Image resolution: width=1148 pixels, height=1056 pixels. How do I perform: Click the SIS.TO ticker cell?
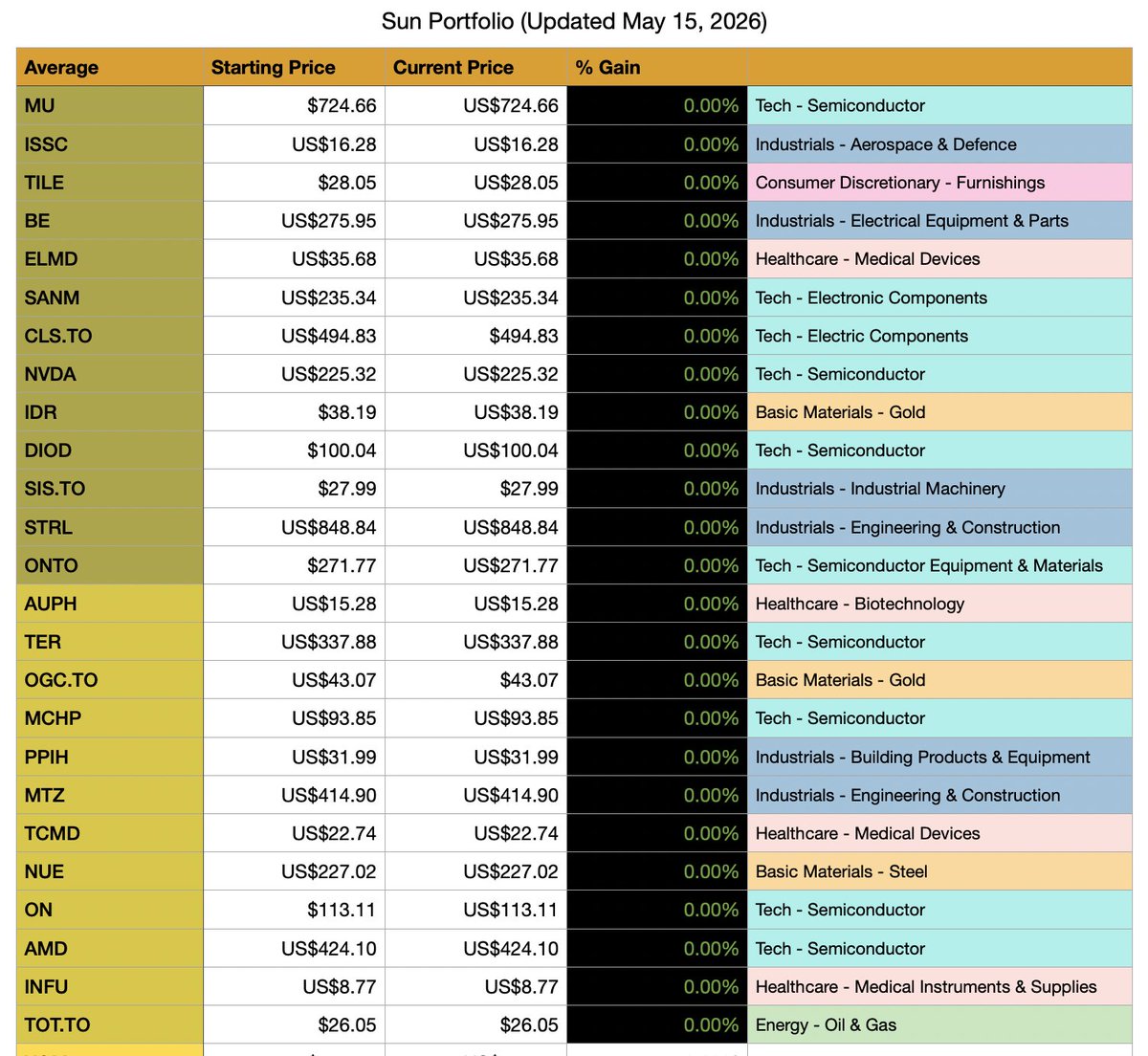click(x=110, y=489)
